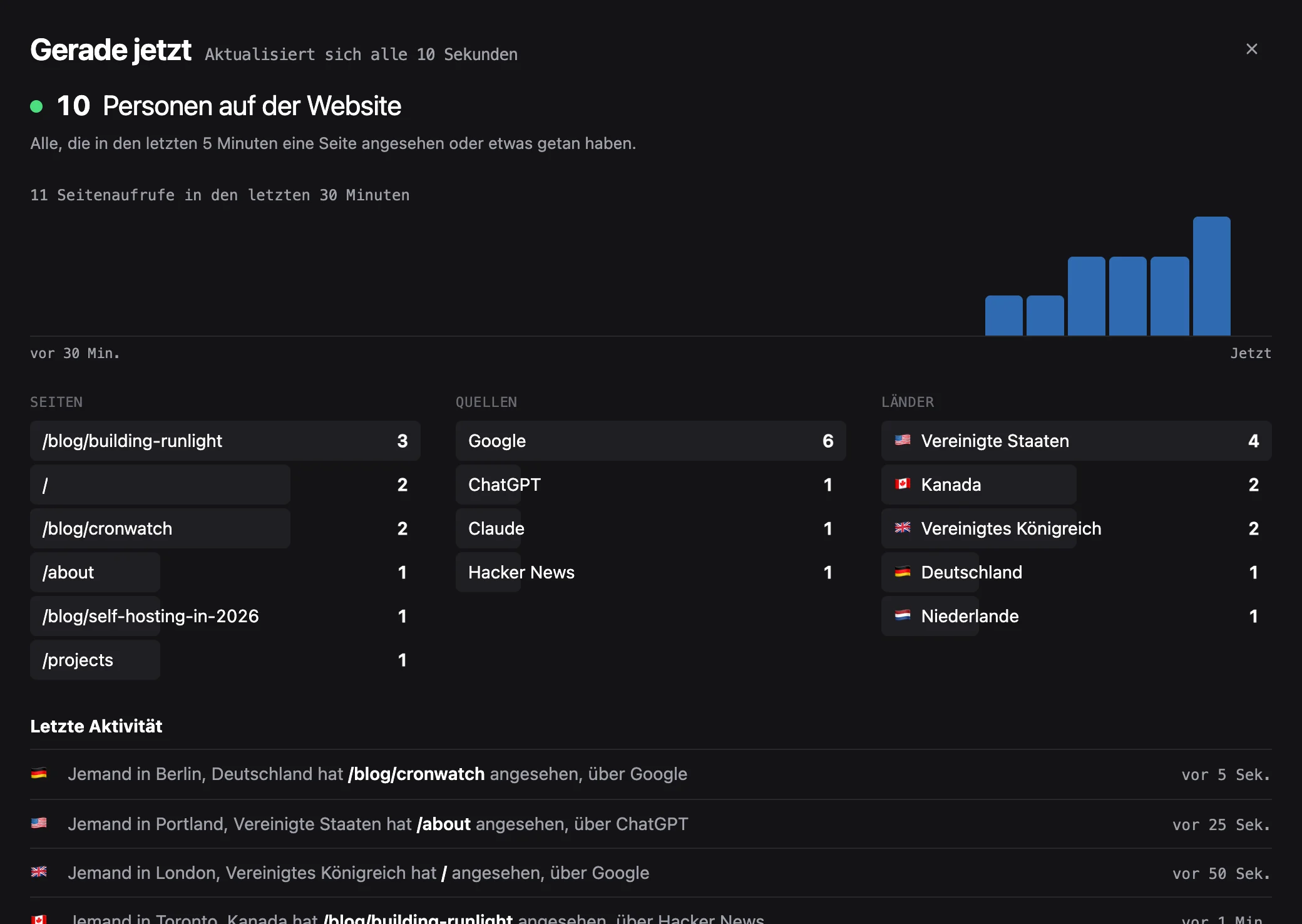Select the Vereinigtes Königreich country row
1302x924 pixels.
click(1077, 528)
